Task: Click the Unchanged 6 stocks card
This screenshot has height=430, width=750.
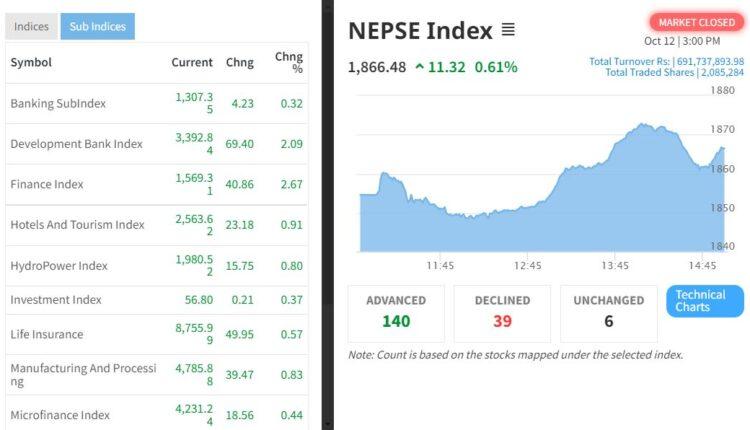Action: (609, 311)
